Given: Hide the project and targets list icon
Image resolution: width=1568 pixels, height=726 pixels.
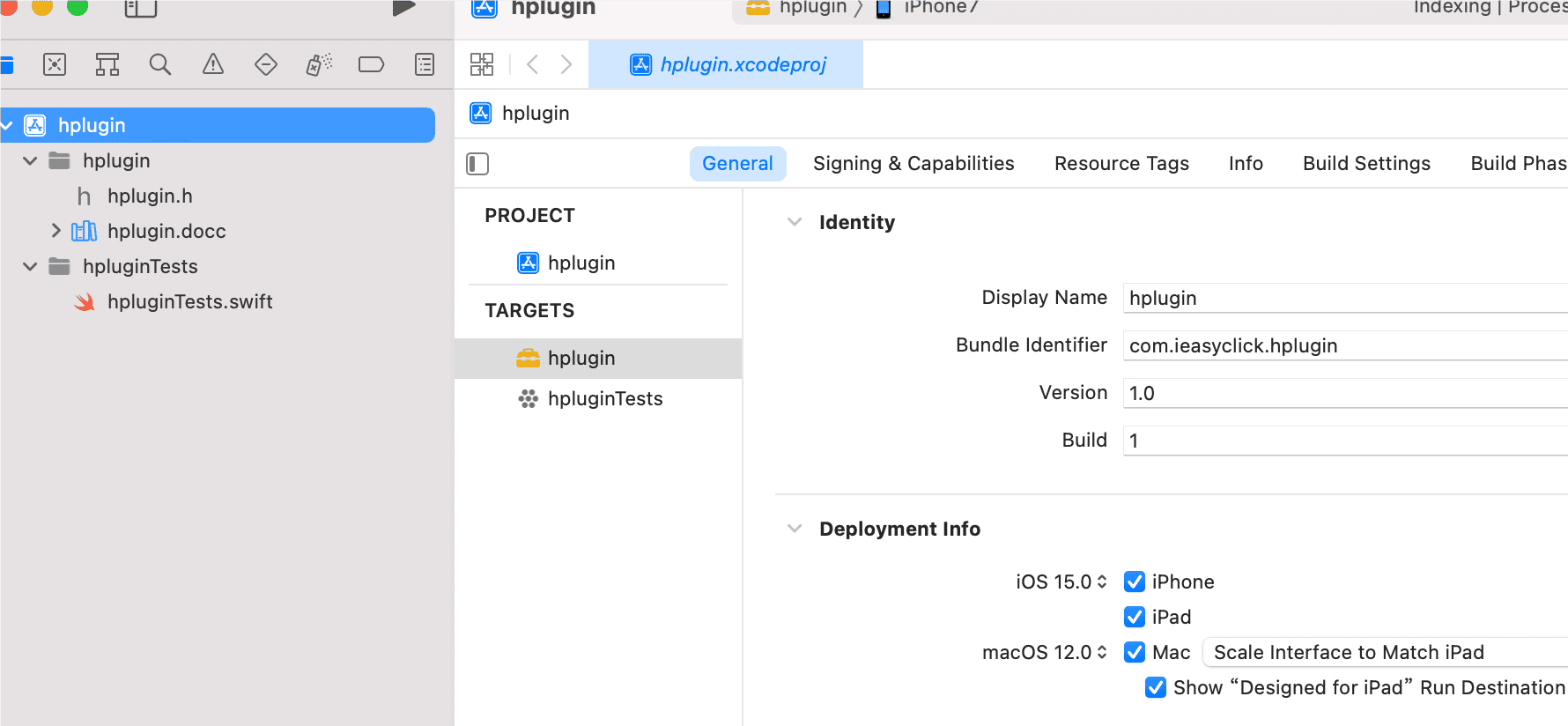Looking at the screenshot, I should (x=477, y=164).
